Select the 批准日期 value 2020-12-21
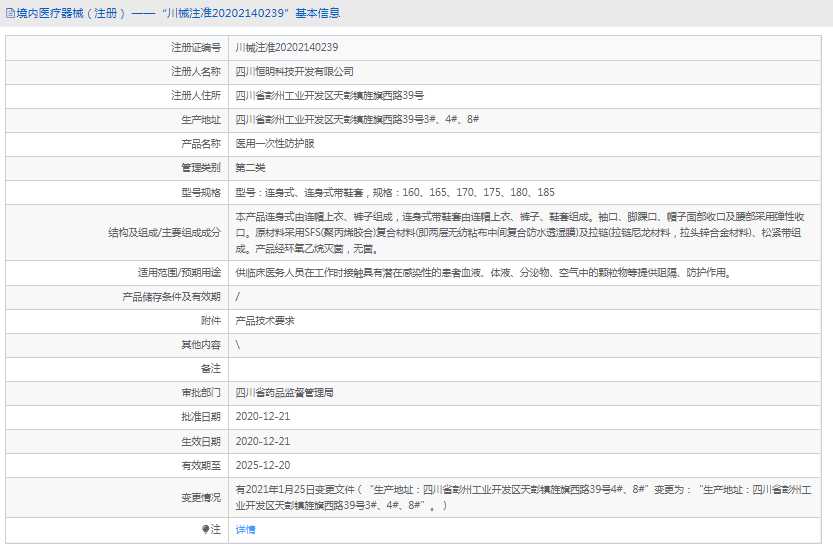 263,417
